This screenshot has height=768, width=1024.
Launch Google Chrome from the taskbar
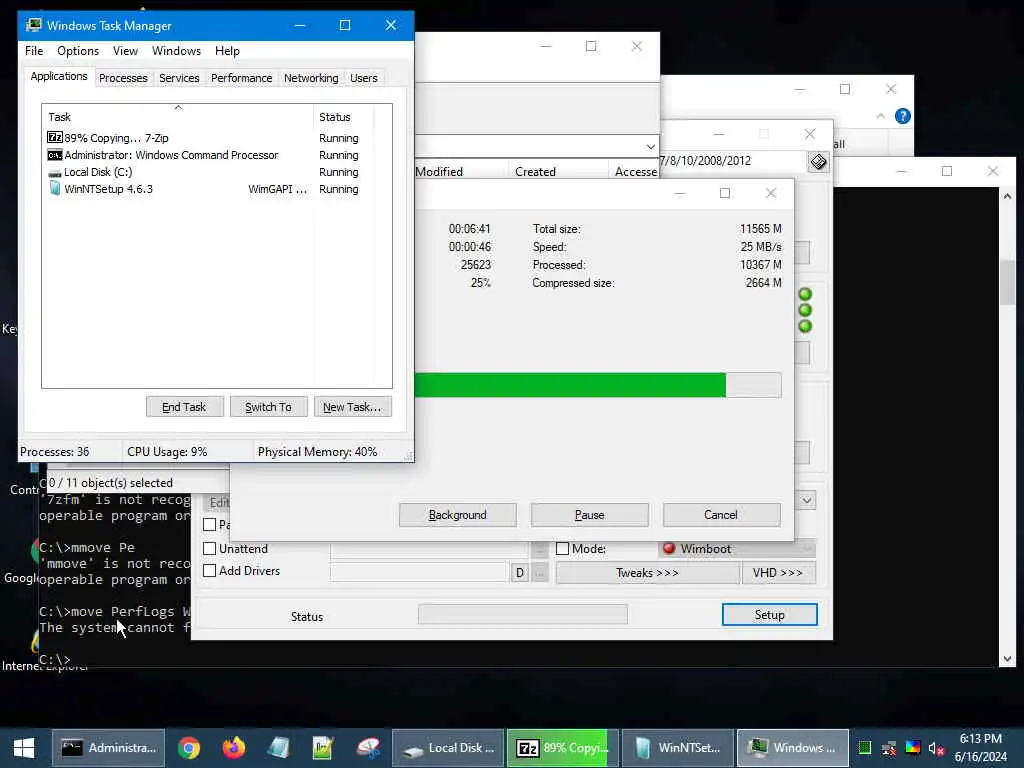[189, 748]
